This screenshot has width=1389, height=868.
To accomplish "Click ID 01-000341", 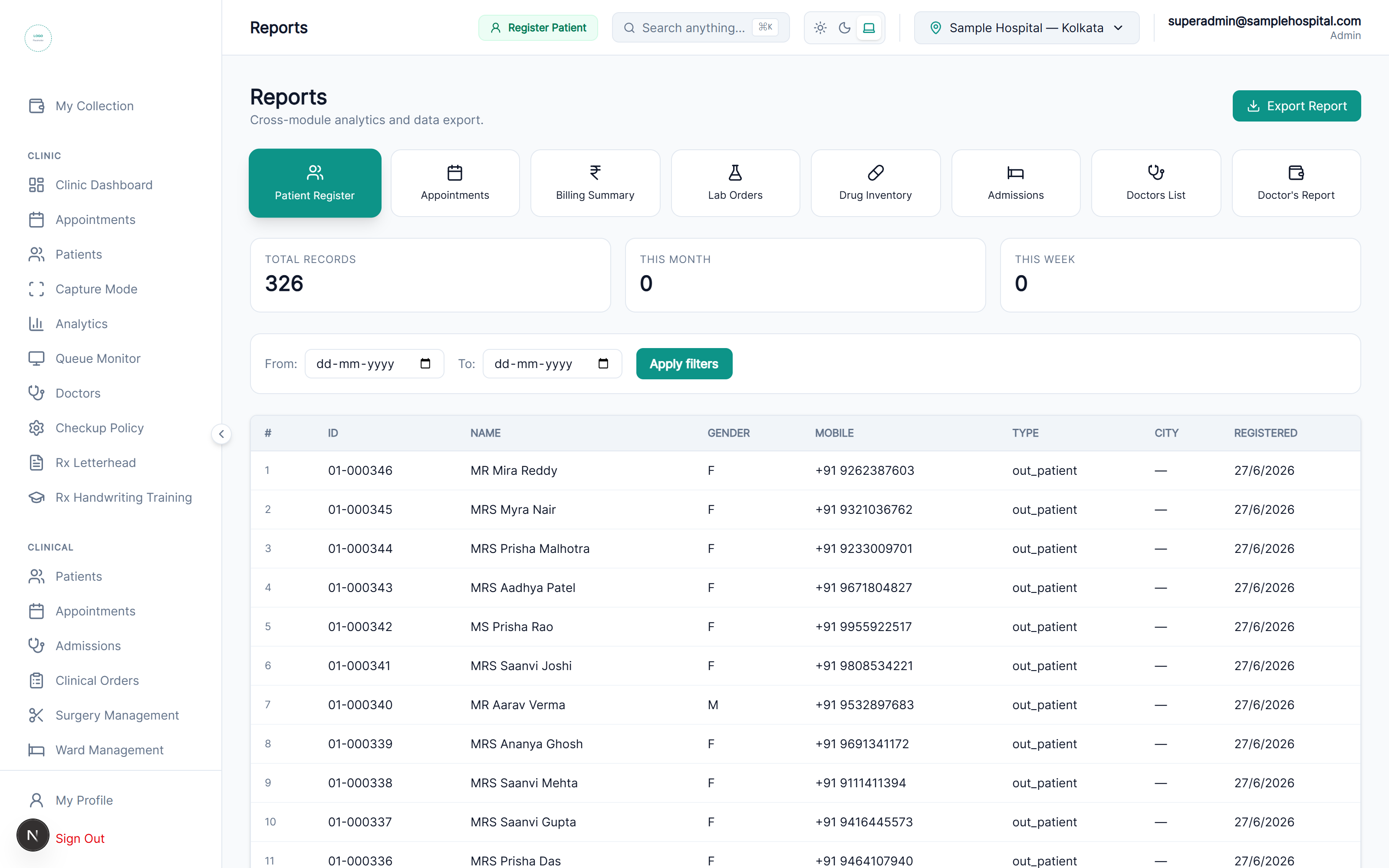I will coord(359,666).
